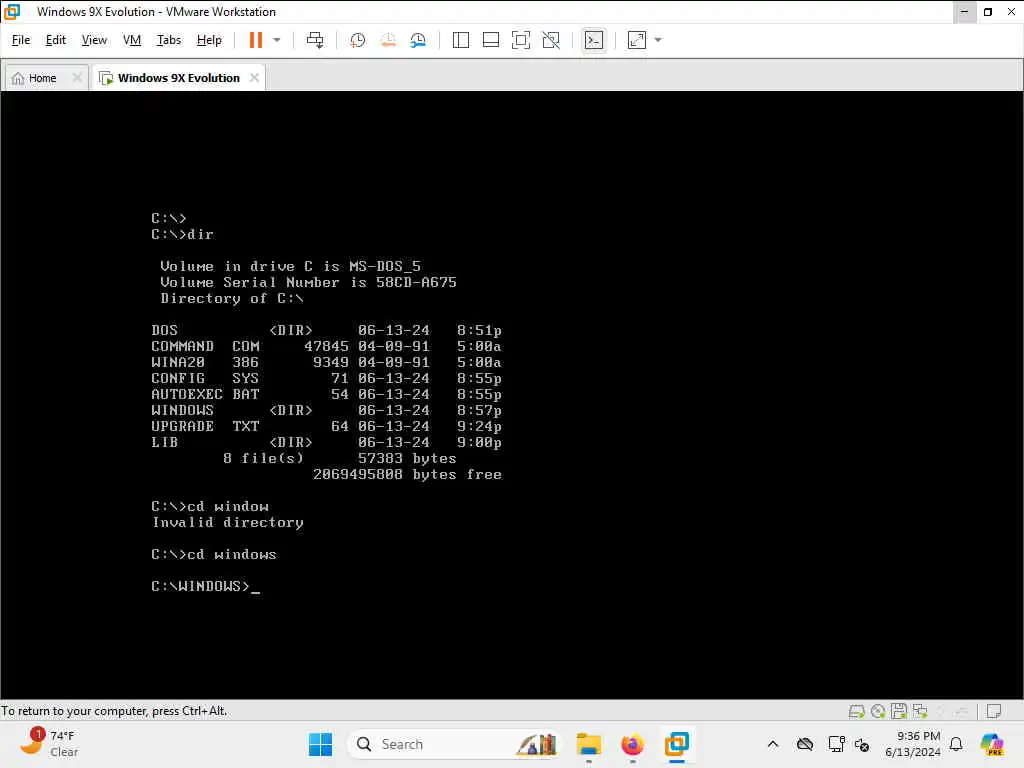Close the Home tab

coord(77,78)
